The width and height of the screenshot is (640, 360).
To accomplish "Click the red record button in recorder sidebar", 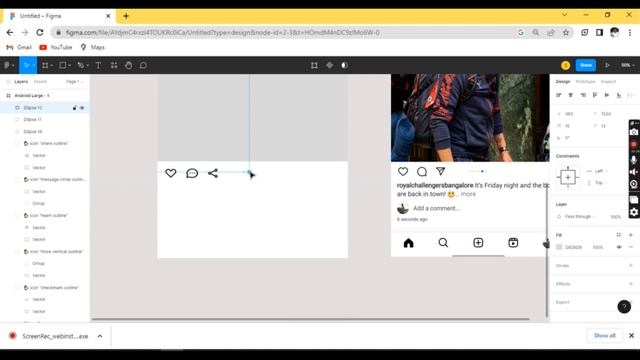I will pyautogui.click(x=634, y=144).
